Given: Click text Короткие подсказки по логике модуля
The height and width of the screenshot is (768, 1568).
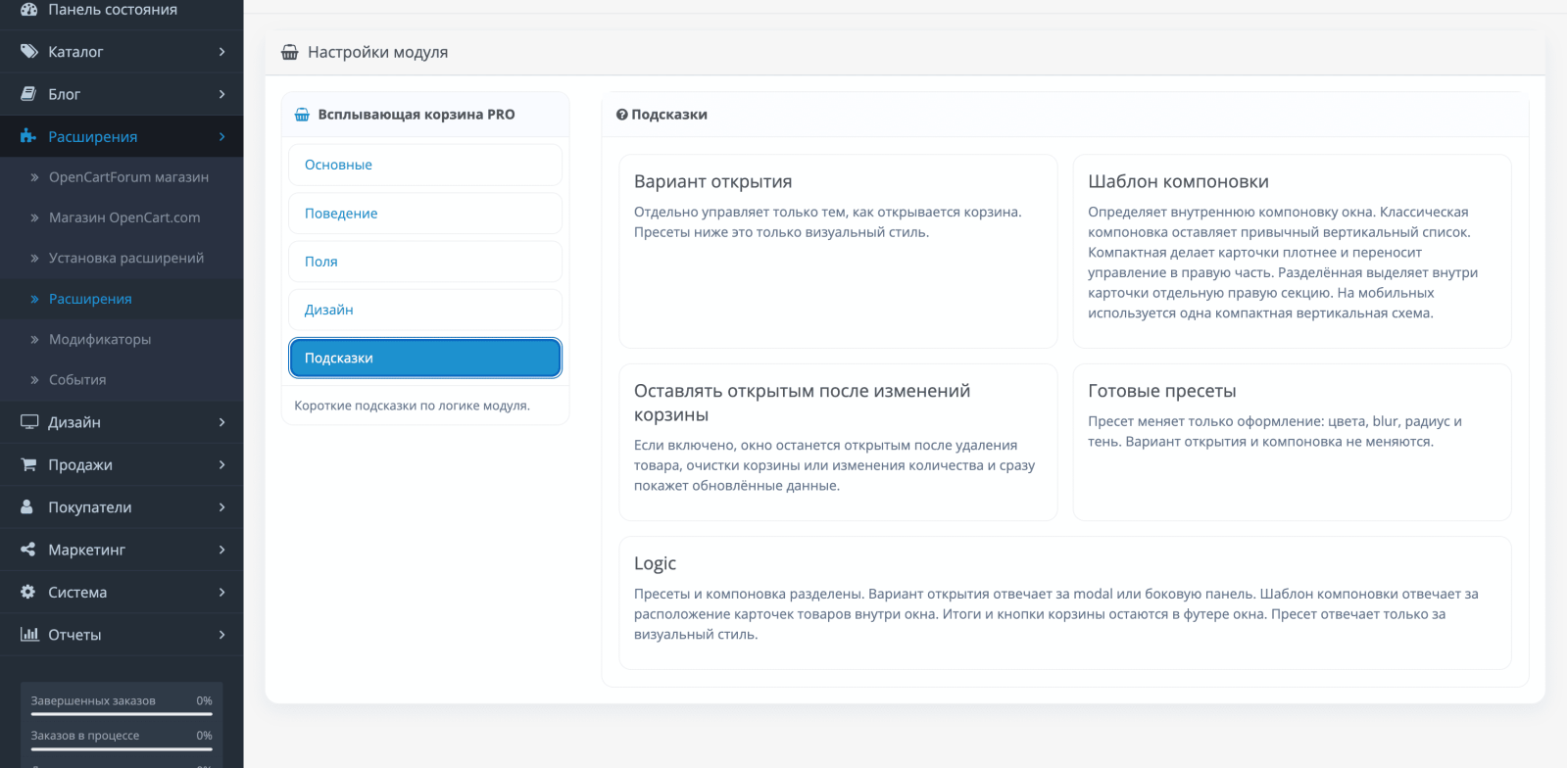Looking at the screenshot, I should [412, 406].
